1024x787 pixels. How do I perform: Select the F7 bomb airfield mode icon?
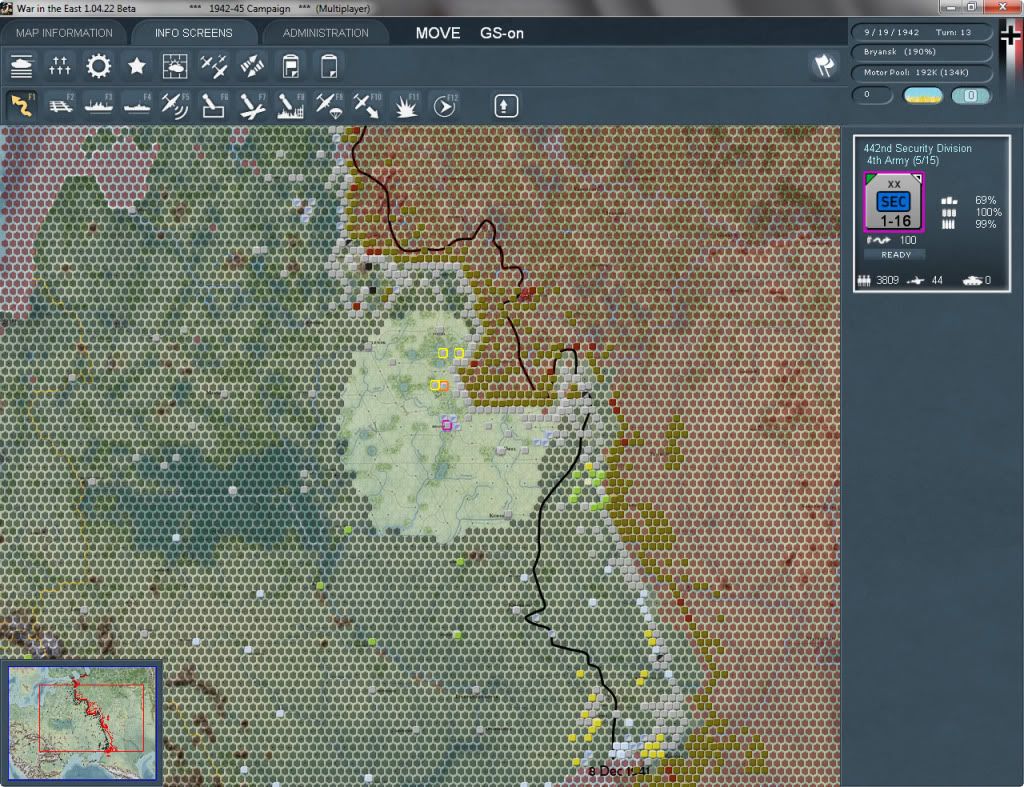pyautogui.click(x=252, y=106)
